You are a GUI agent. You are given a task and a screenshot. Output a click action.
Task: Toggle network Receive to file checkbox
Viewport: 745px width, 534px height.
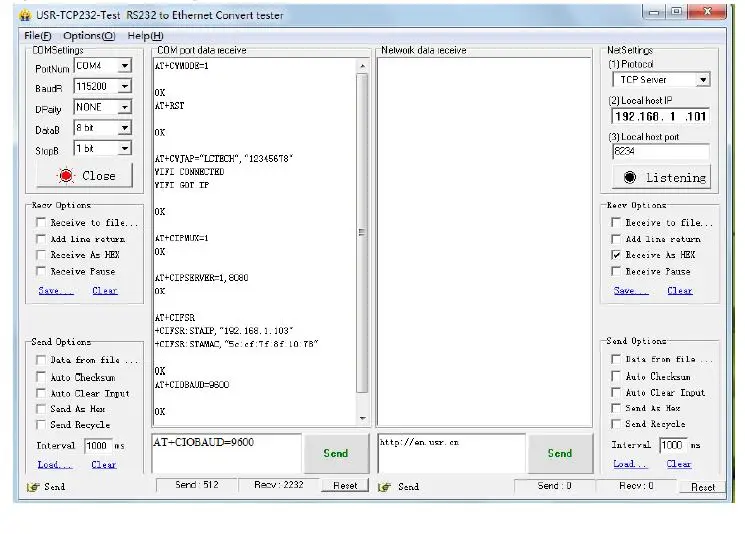point(616,222)
